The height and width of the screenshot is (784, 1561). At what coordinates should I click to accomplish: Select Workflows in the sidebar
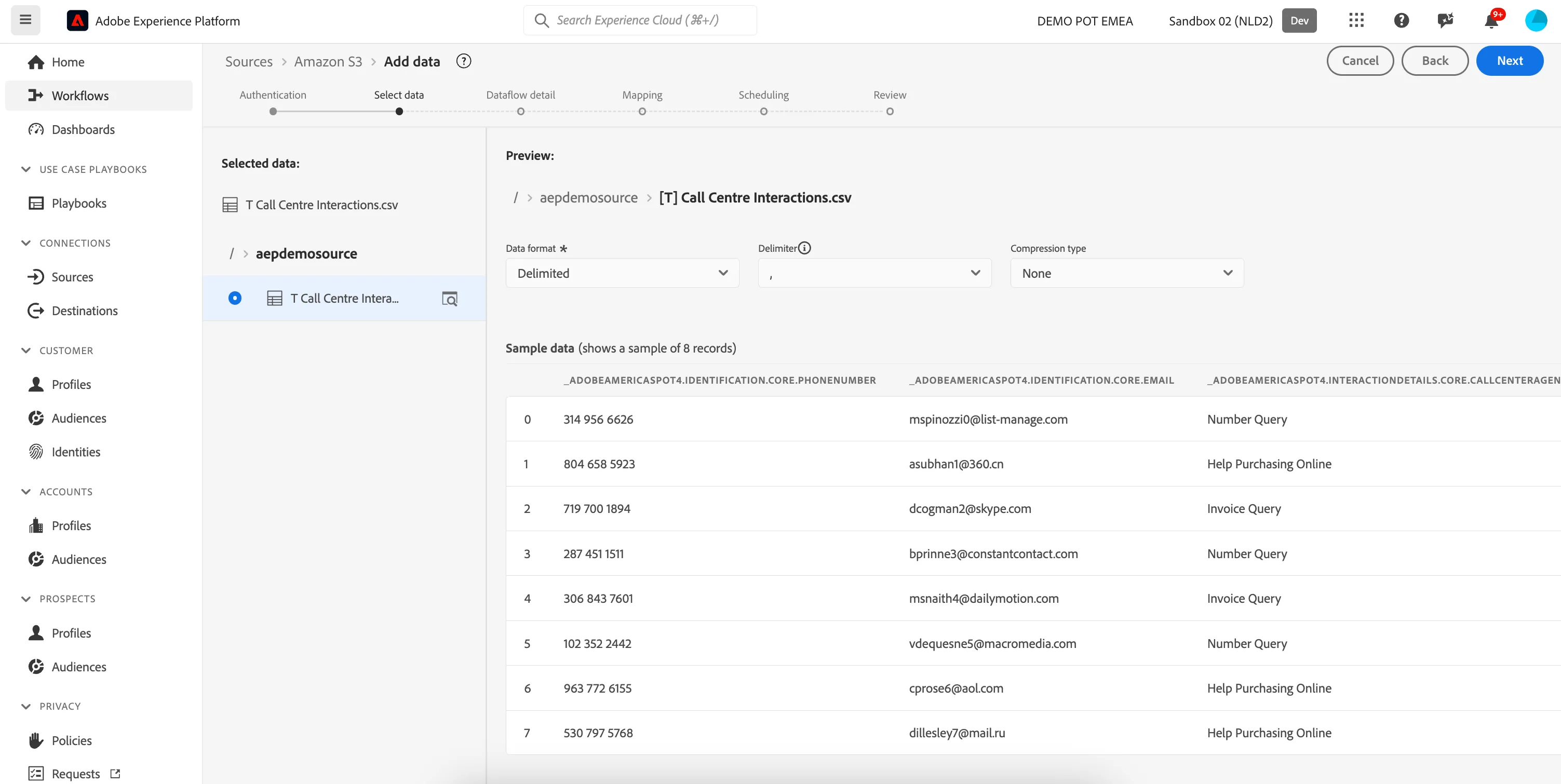click(x=98, y=95)
